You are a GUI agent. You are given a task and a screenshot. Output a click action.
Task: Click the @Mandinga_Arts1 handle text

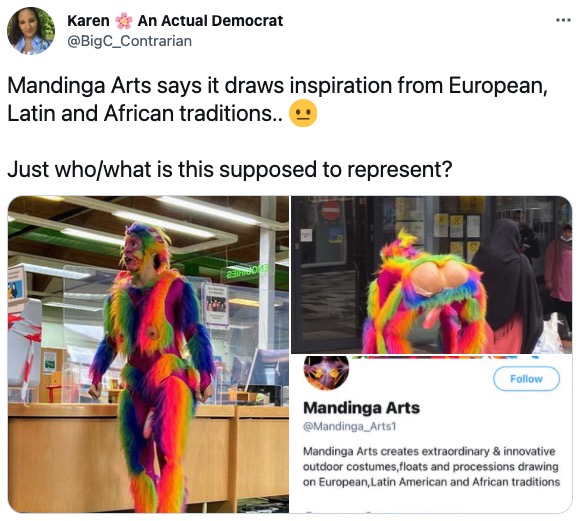(x=350, y=426)
